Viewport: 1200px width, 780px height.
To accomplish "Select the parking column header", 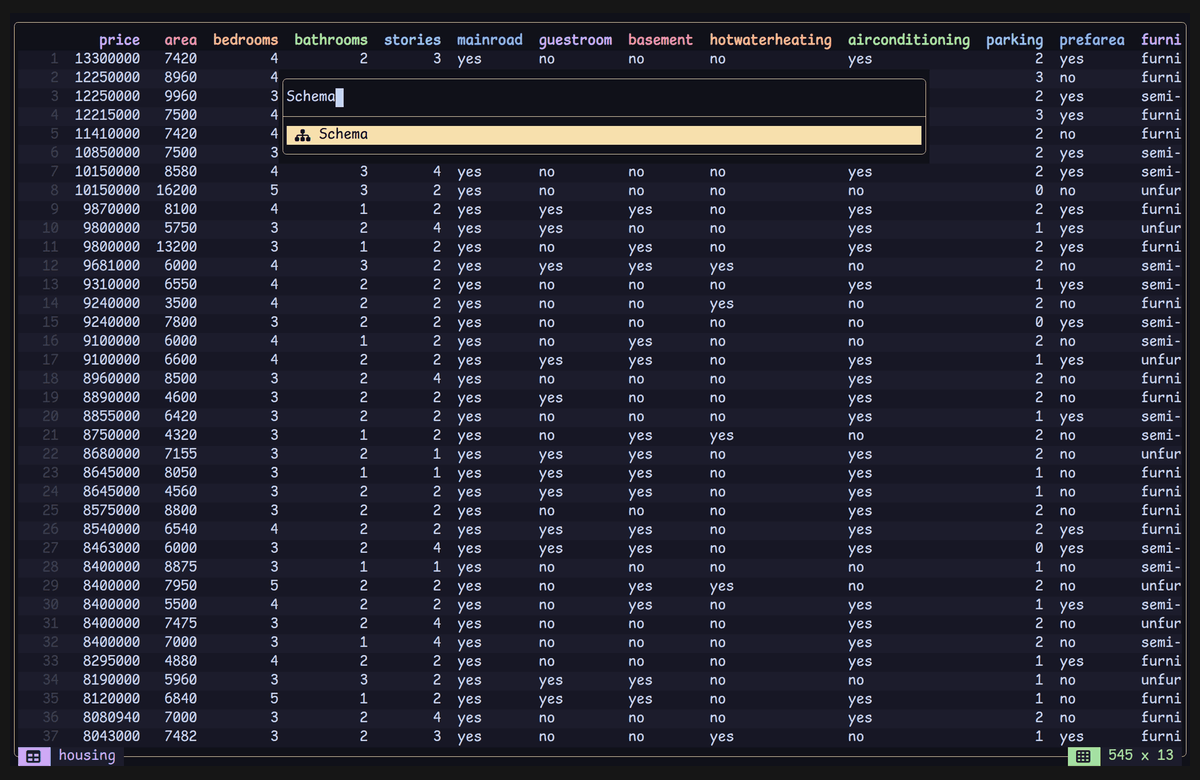I will tap(1015, 40).
